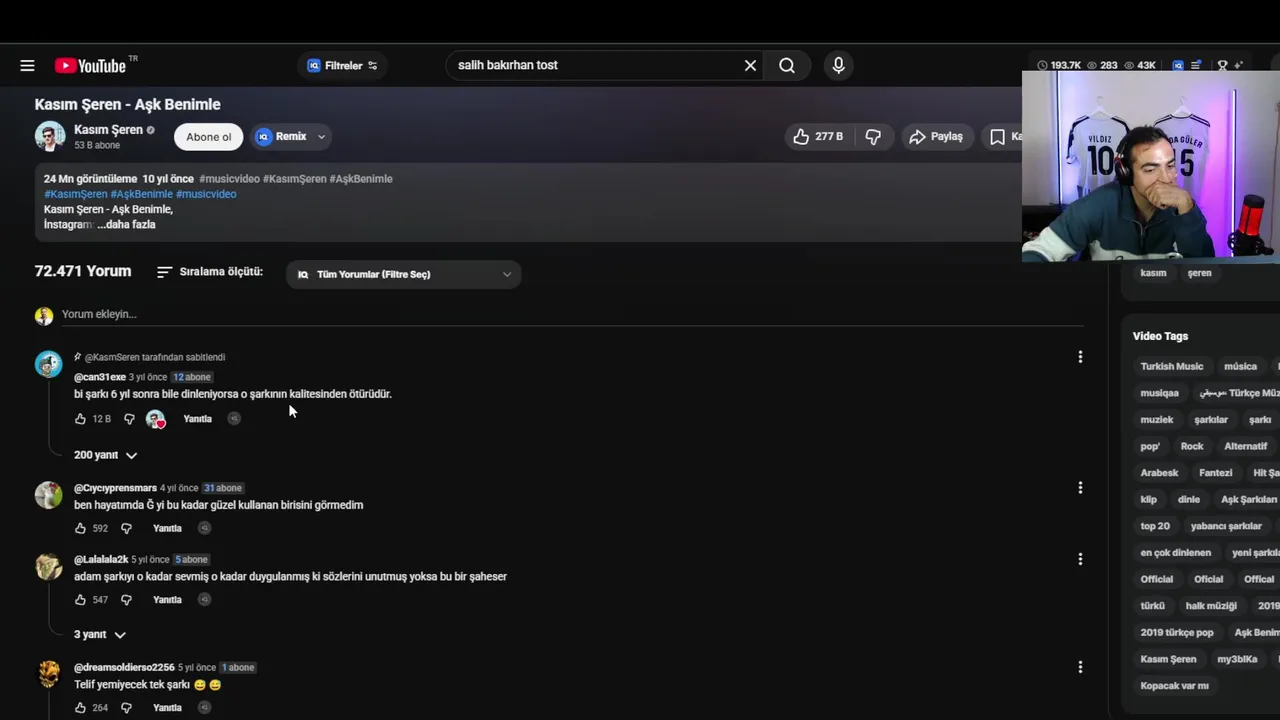Dislike the @dreamsoldierso2256 comment
Screen dimensions: 1280x720
tap(126, 708)
